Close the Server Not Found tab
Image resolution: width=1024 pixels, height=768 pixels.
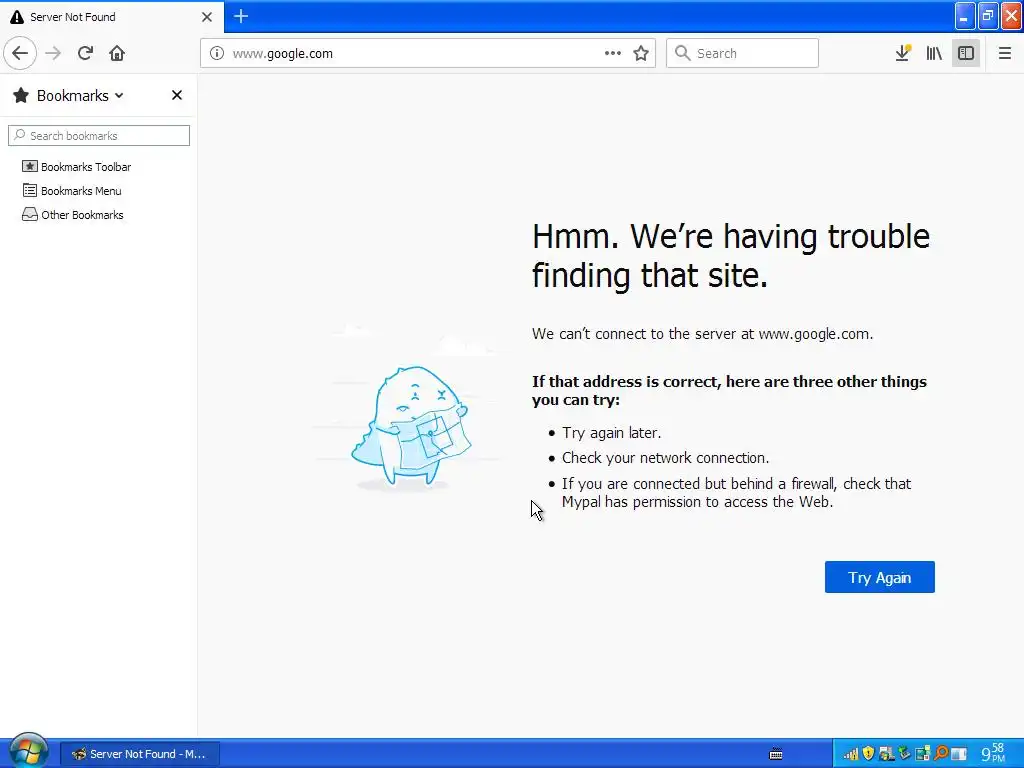[x=207, y=17]
